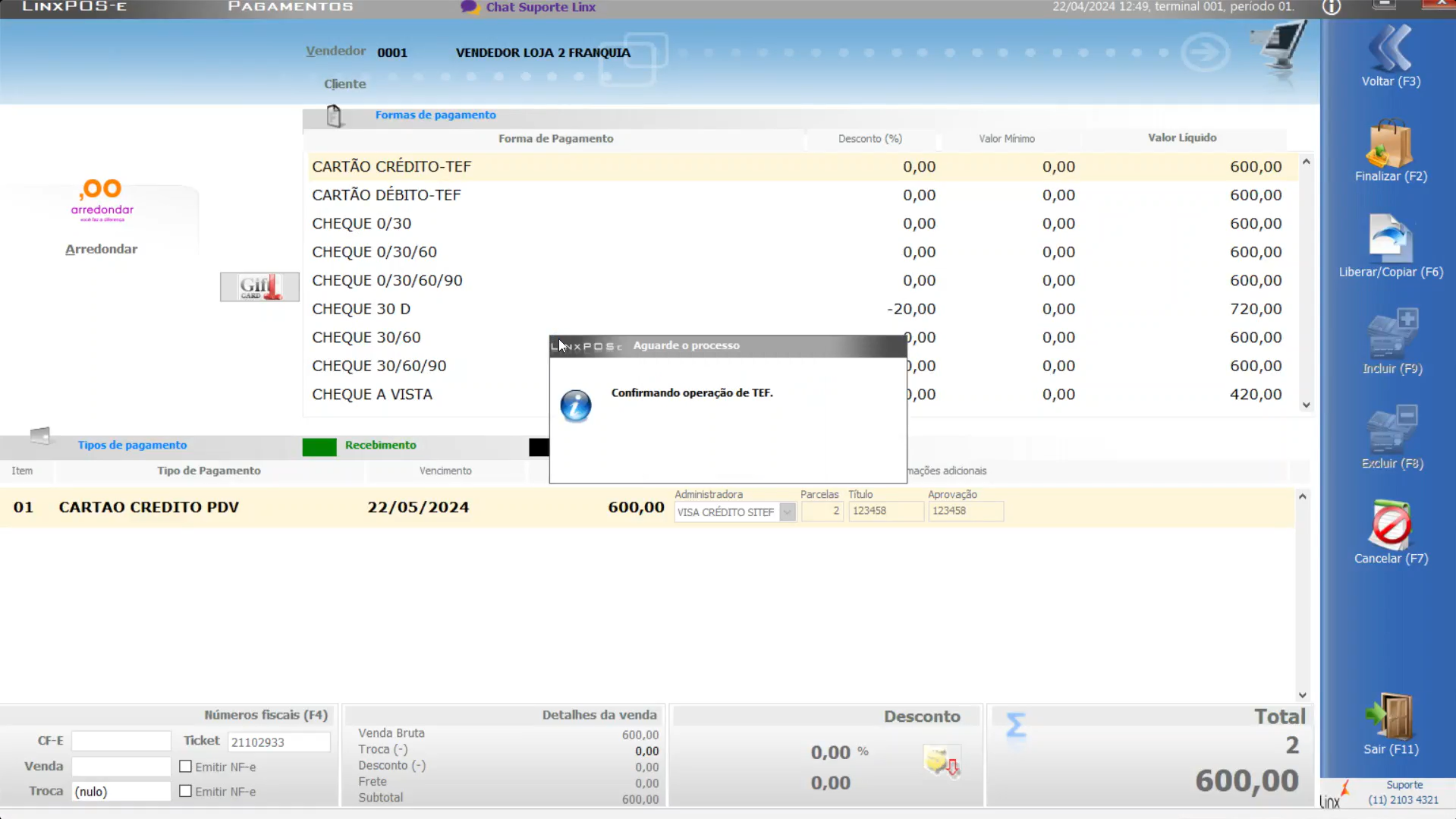Click the Desconto (%) column header

(x=870, y=139)
